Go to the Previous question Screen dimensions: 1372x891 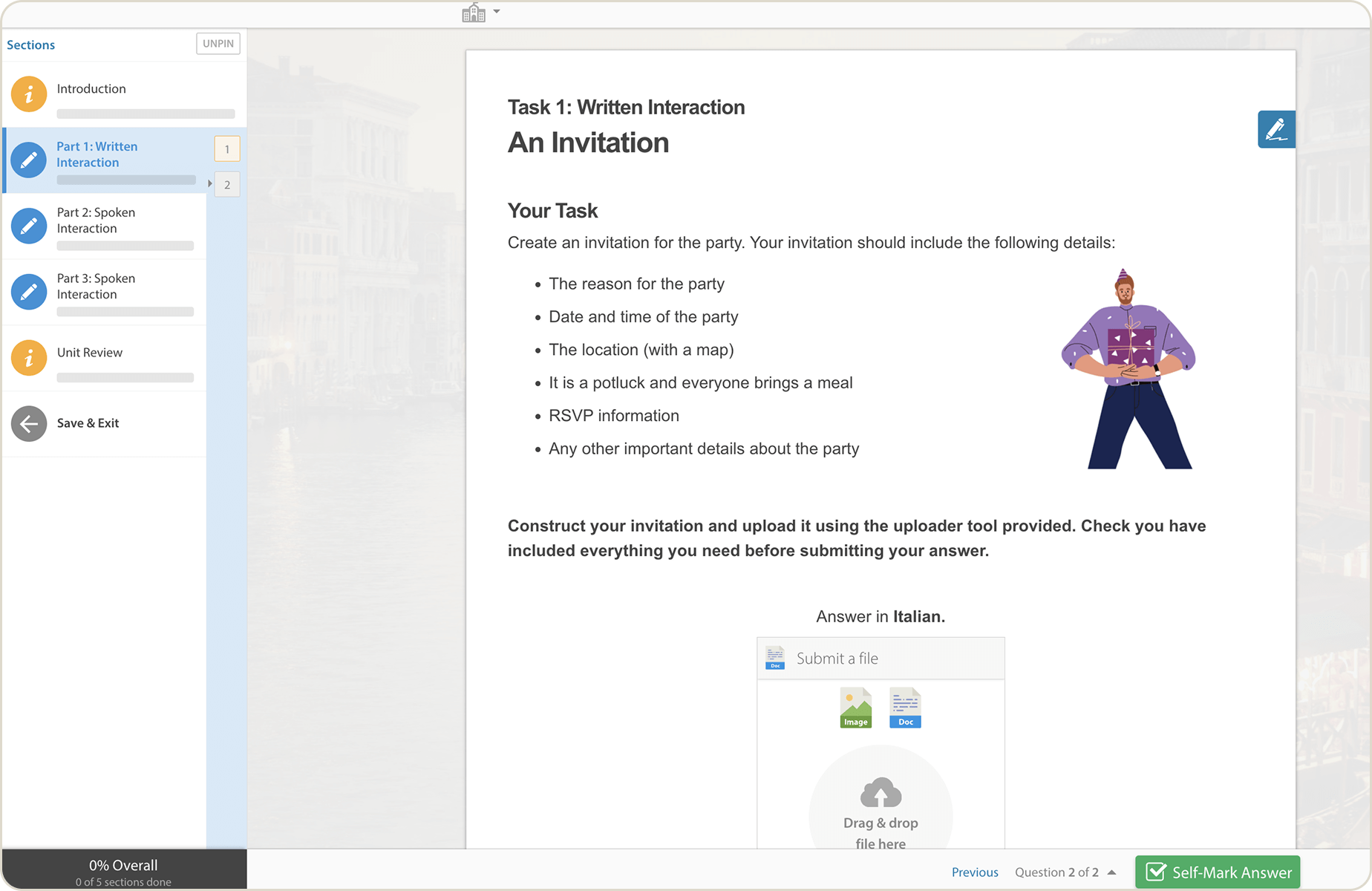(x=974, y=872)
